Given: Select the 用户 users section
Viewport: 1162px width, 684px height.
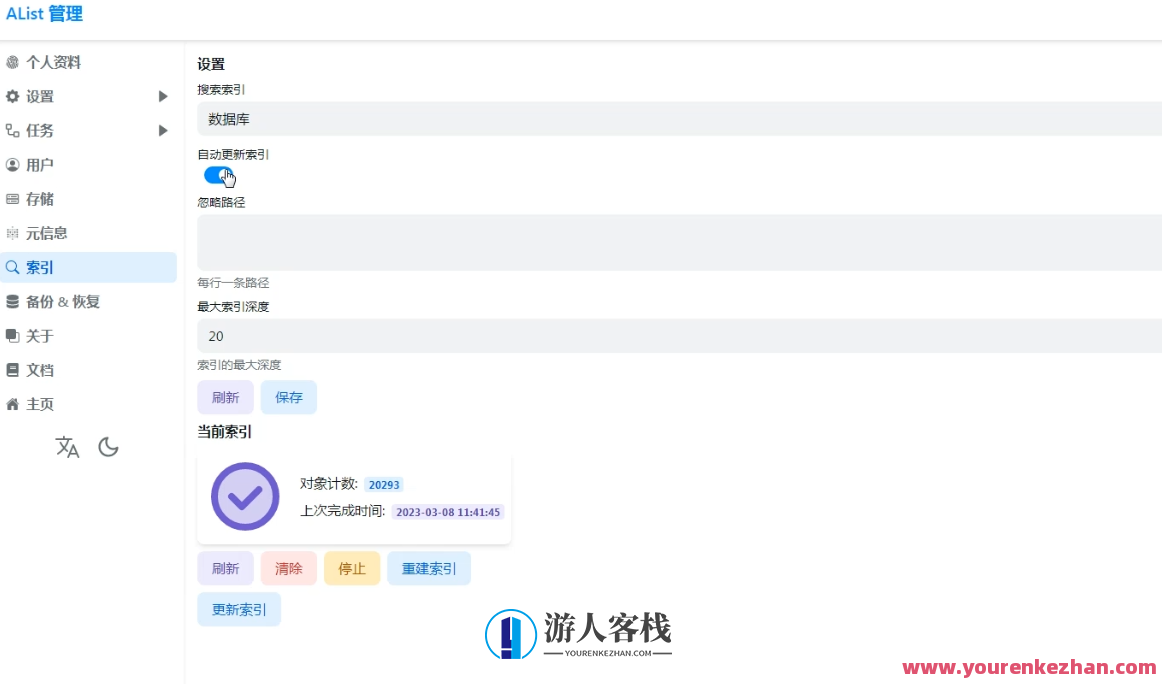Looking at the screenshot, I should pos(42,164).
